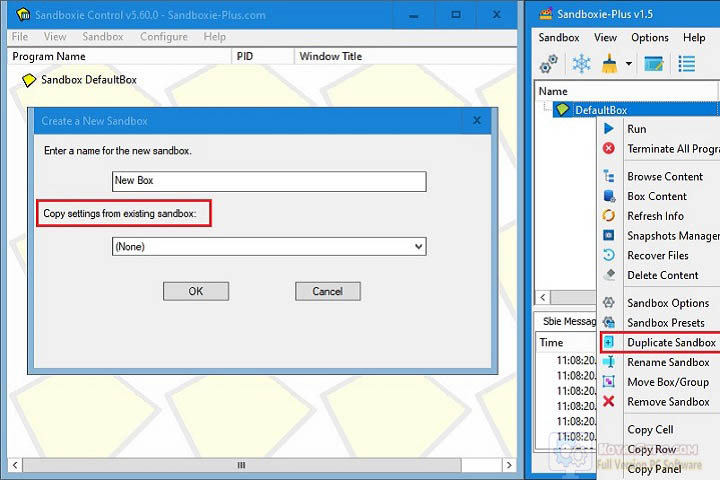This screenshot has height=480, width=720.
Task: Open File menu in Sandboxie Control
Action: tap(20, 37)
